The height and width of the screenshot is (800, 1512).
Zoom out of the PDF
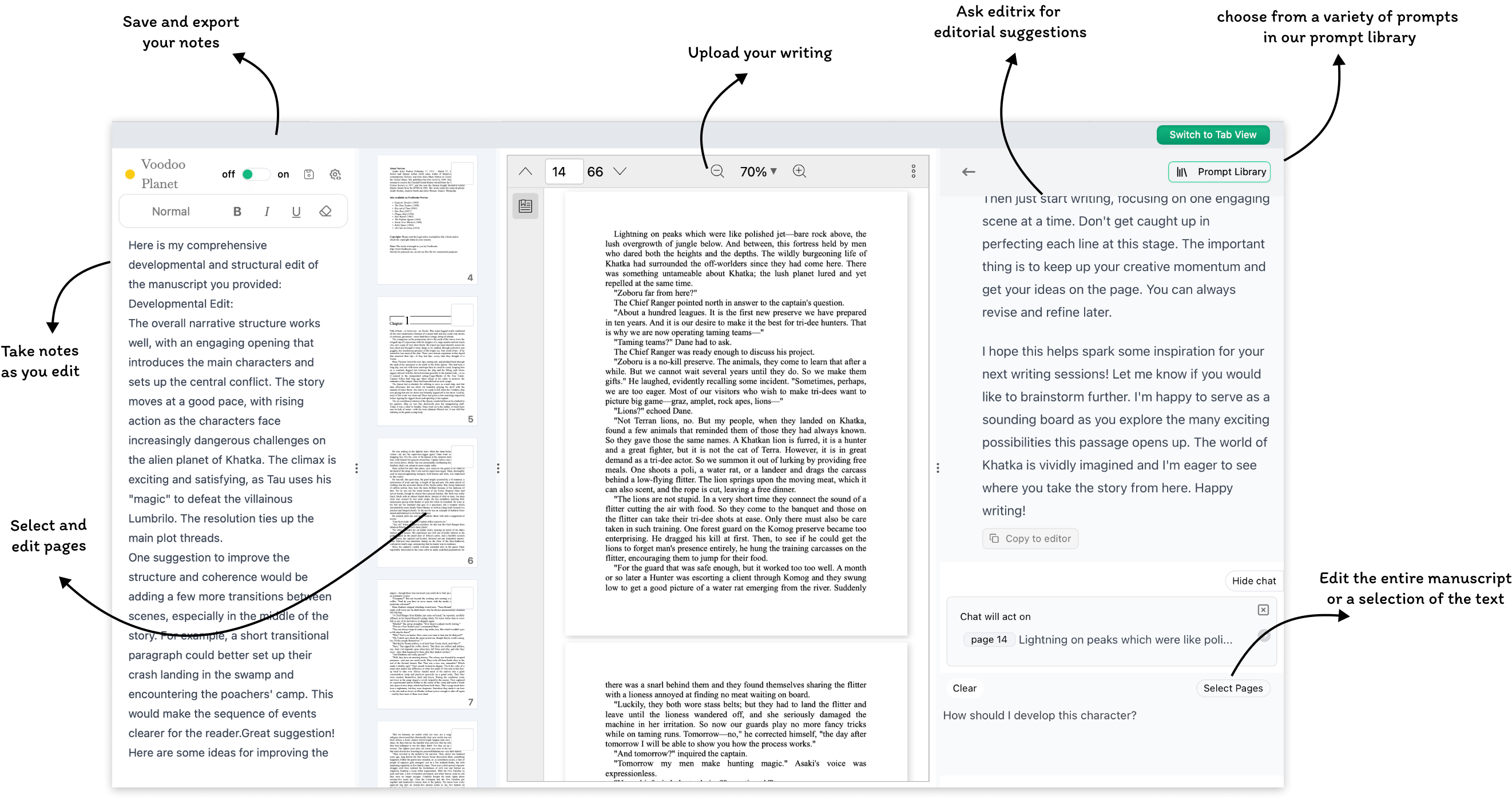pos(717,171)
